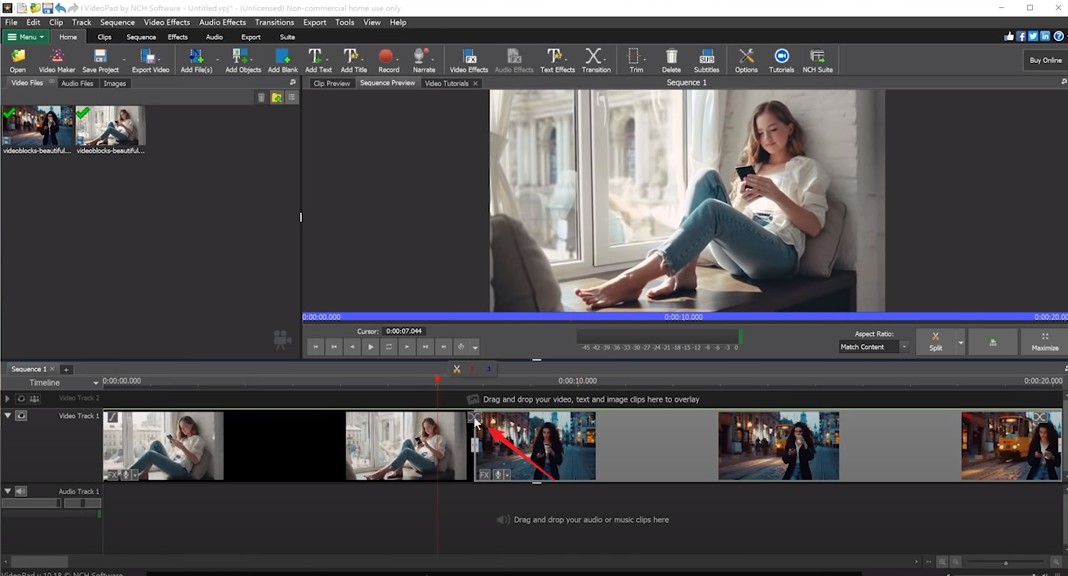
Task: Expand the collapsed Video Track 2
Action: 7,398
